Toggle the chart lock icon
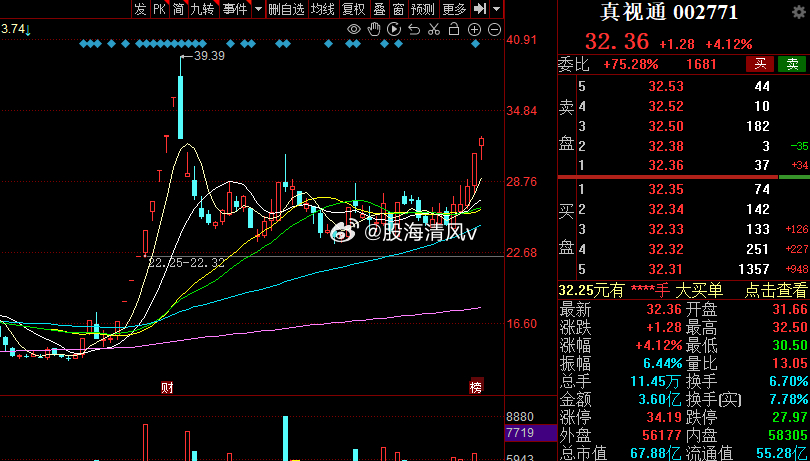Screen dimensions: 810x461 coord(453,30)
